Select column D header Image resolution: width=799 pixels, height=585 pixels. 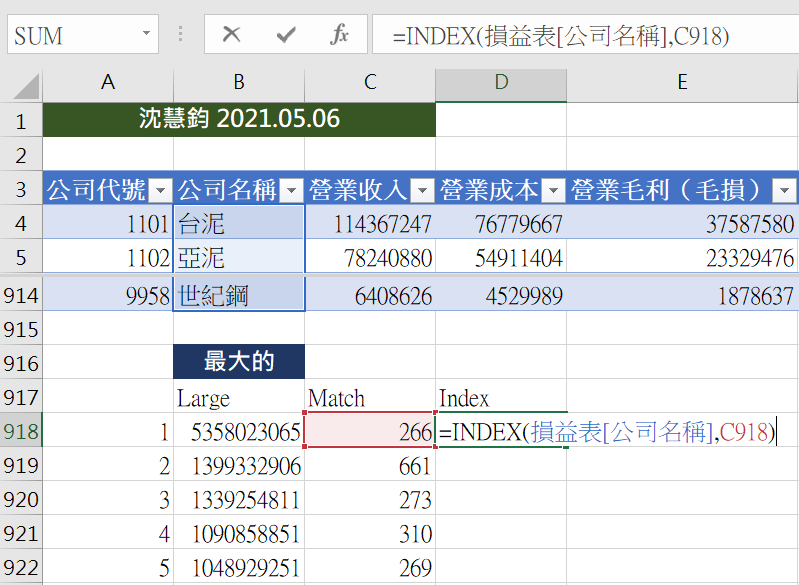click(x=501, y=84)
